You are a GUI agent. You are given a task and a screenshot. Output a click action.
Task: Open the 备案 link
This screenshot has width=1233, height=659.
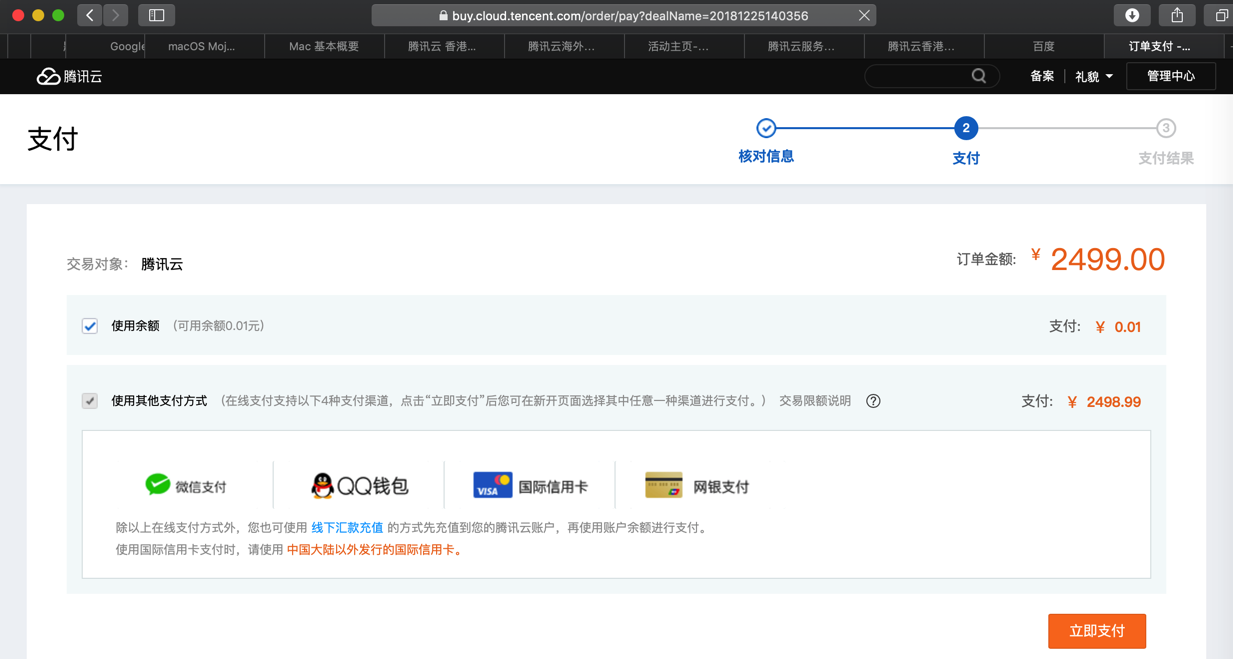tap(1042, 76)
